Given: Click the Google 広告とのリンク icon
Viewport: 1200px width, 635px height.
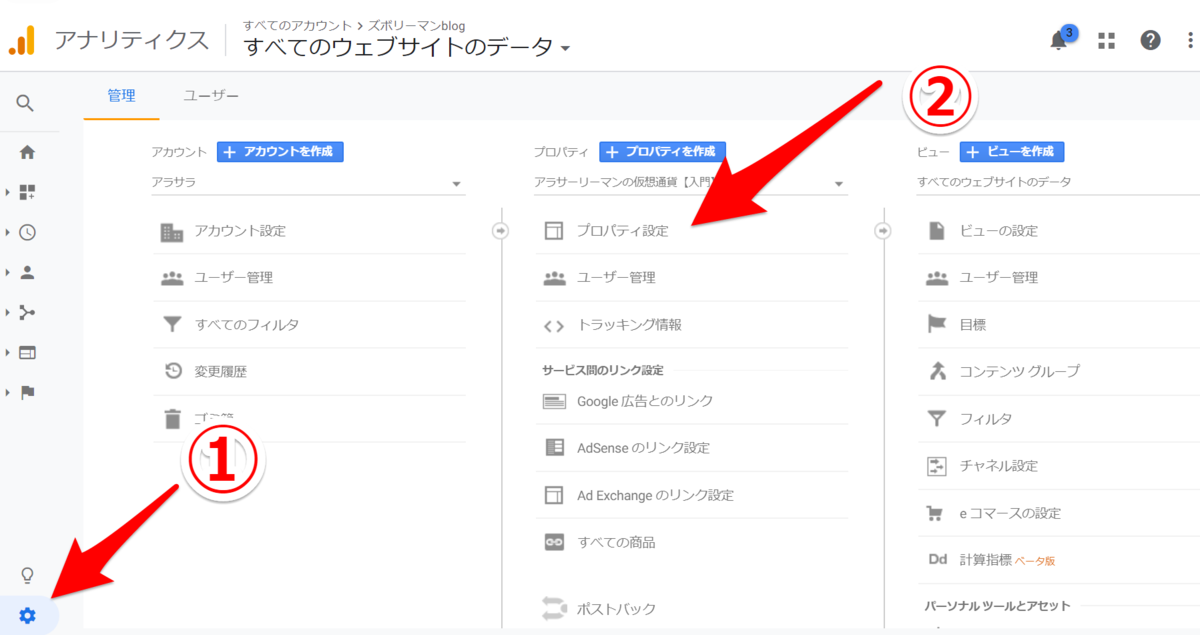Looking at the screenshot, I should click(x=554, y=401).
